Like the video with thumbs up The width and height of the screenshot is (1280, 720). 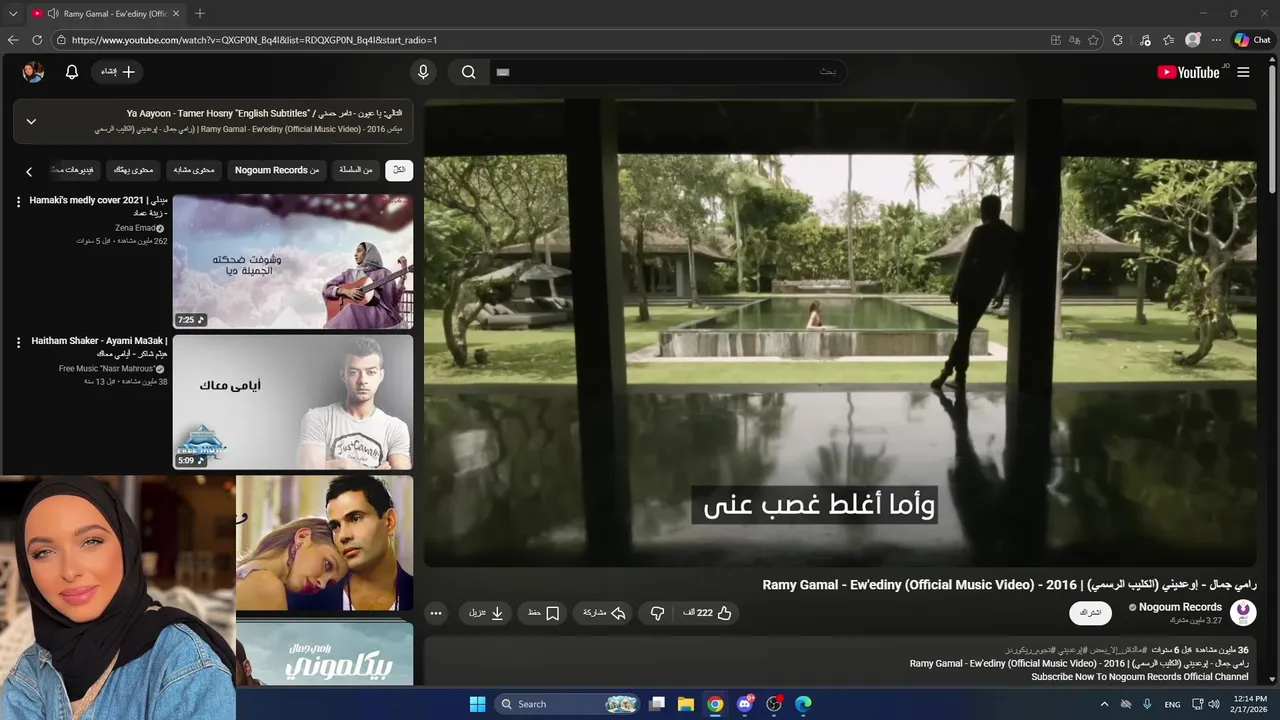click(708, 613)
